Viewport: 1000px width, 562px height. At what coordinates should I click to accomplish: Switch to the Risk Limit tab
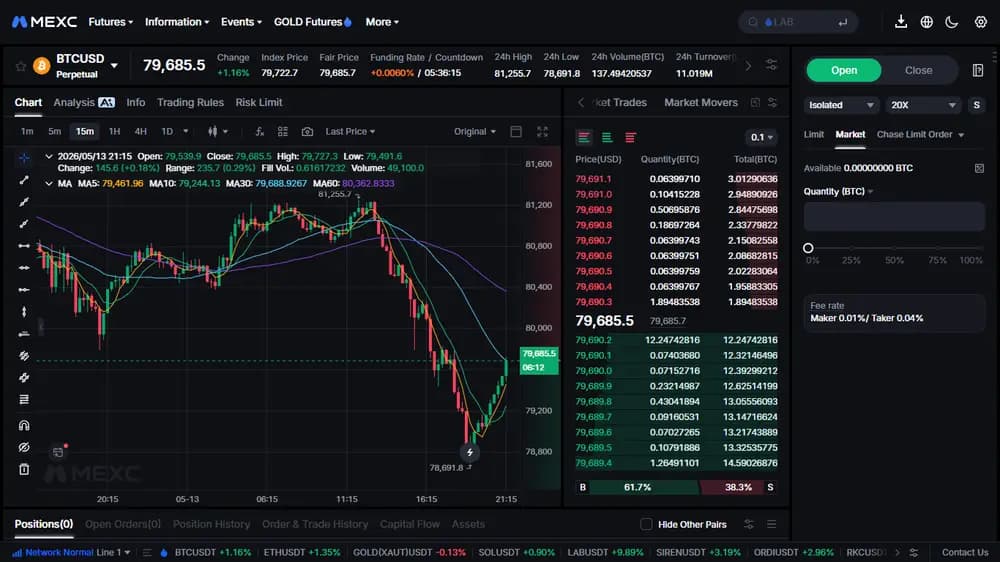pos(259,103)
